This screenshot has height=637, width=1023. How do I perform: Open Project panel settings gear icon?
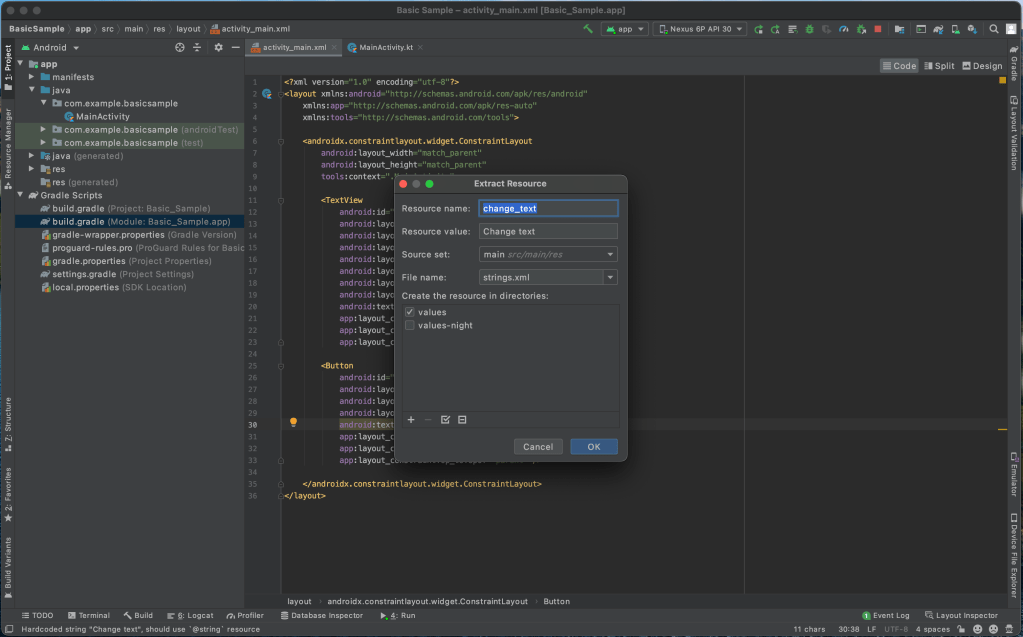click(218, 47)
